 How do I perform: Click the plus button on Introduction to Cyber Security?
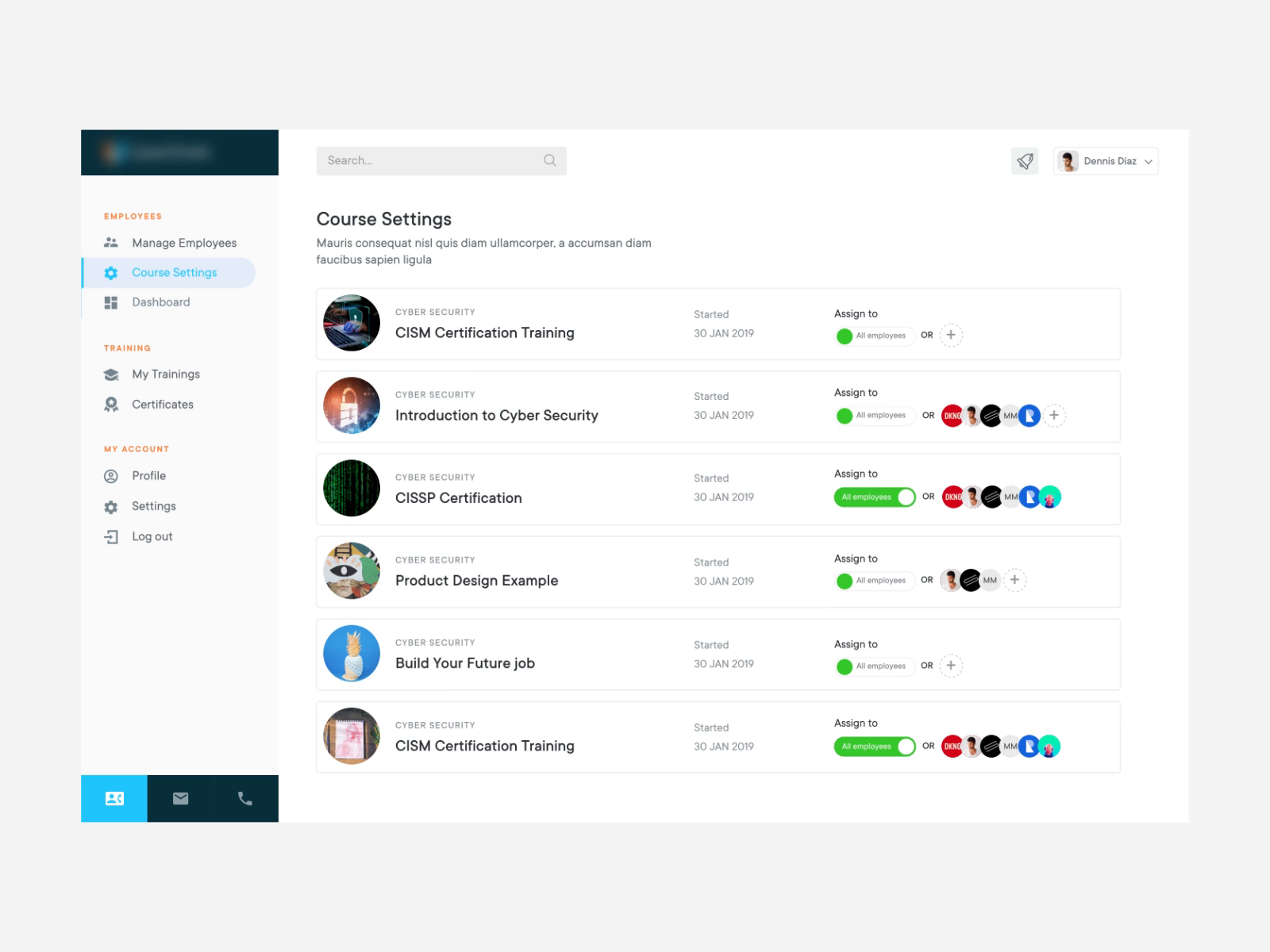[1054, 415]
